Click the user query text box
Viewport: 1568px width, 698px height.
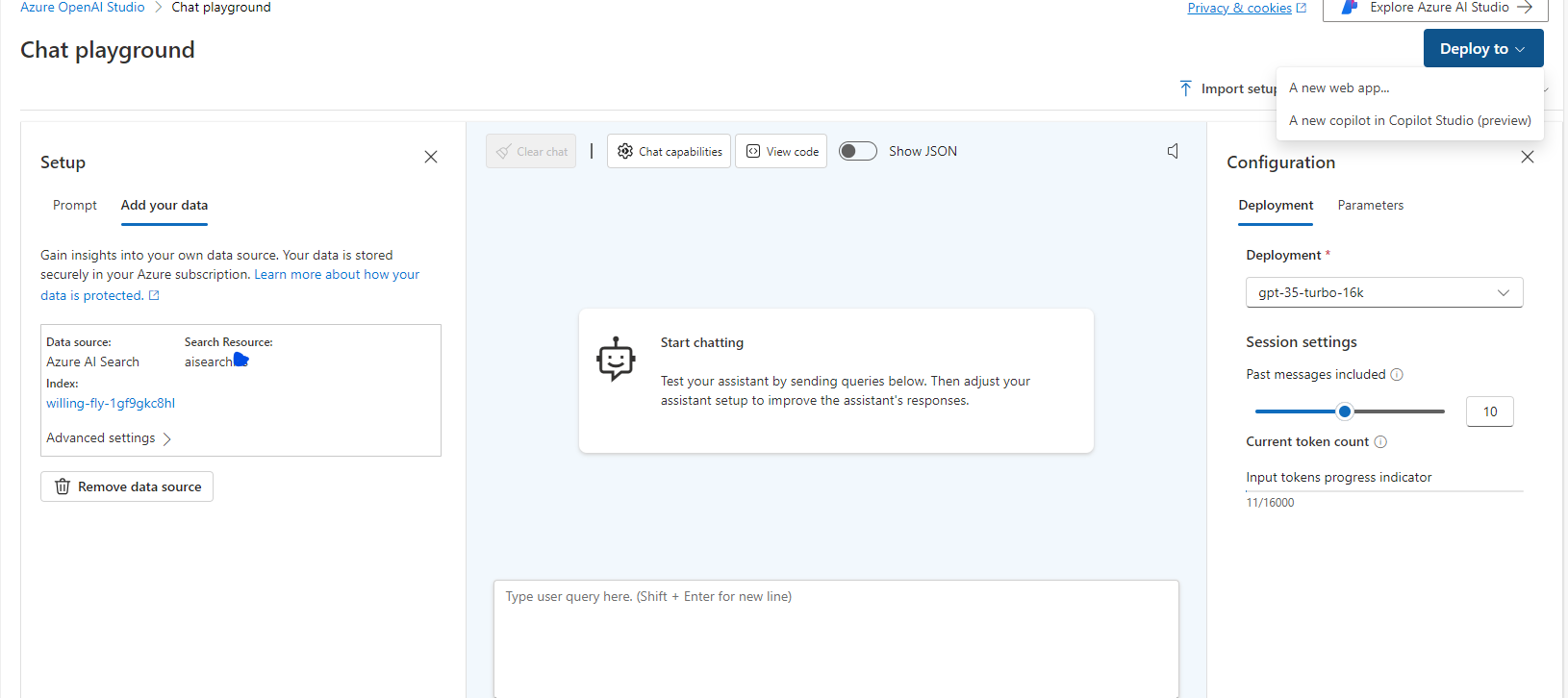pos(836,638)
